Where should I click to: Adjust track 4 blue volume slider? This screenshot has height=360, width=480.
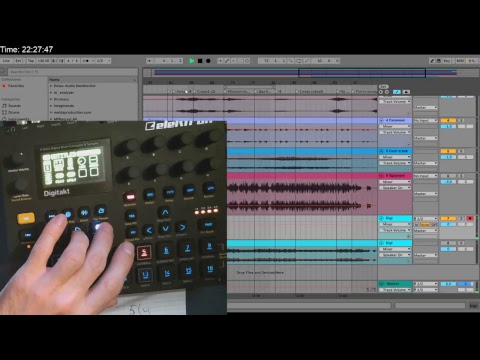pyautogui.click(x=448, y=126)
